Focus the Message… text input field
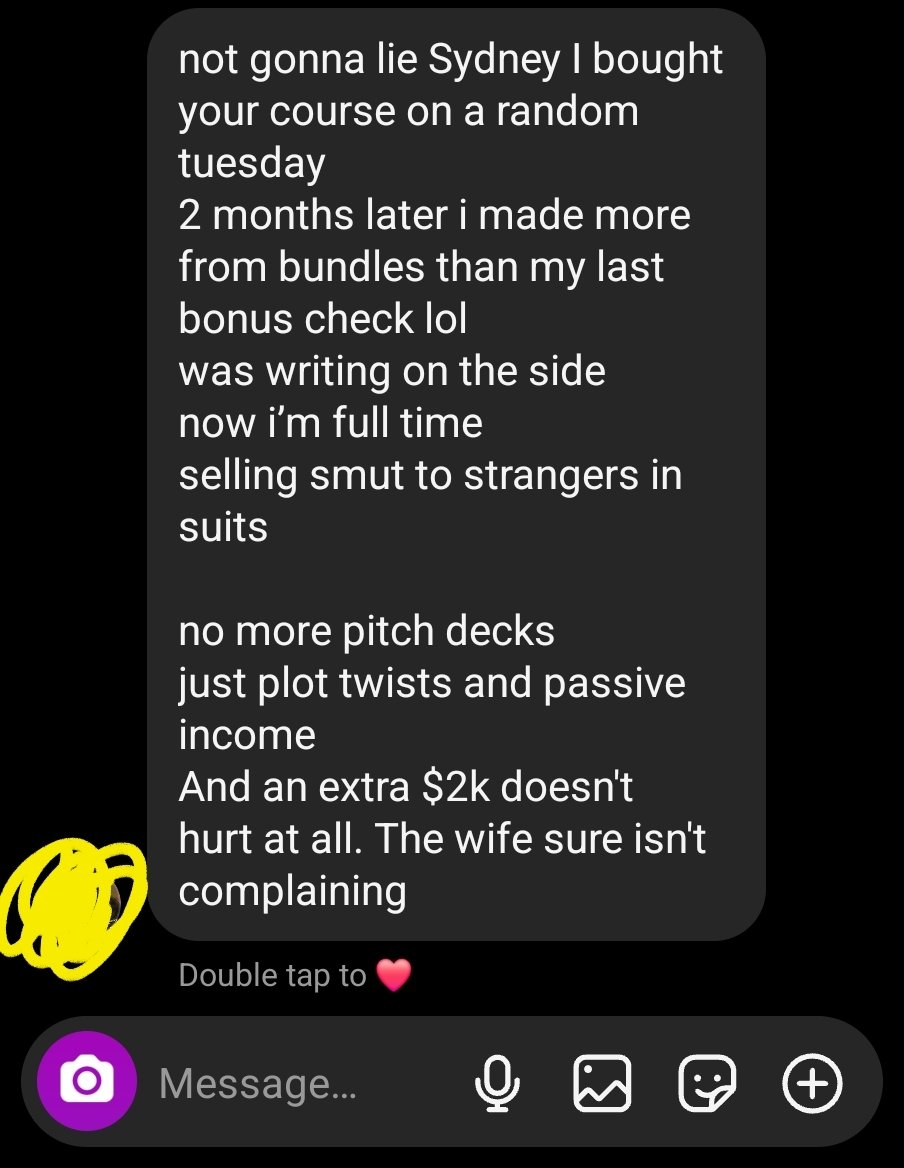The height and width of the screenshot is (1168, 904). (298, 1083)
